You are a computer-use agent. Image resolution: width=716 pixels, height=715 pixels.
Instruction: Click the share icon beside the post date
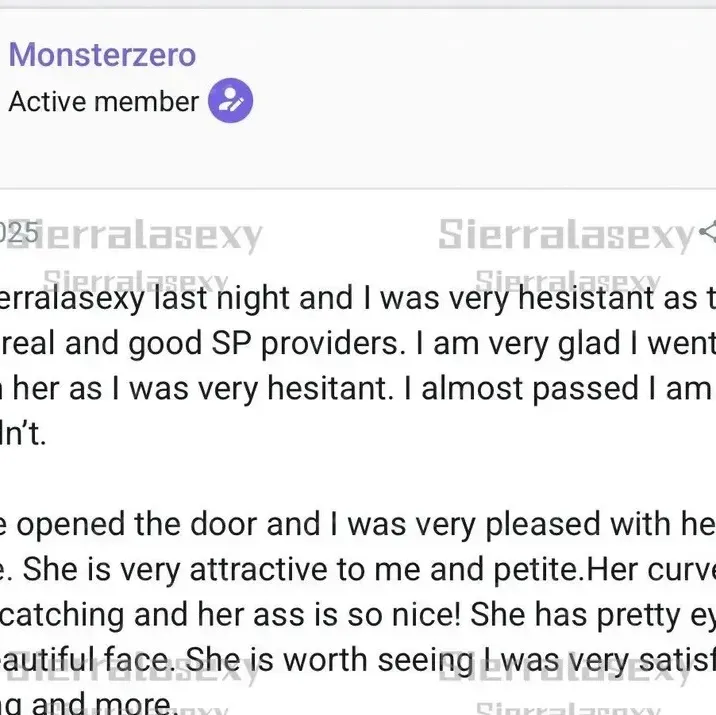click(x=709, y=231)
